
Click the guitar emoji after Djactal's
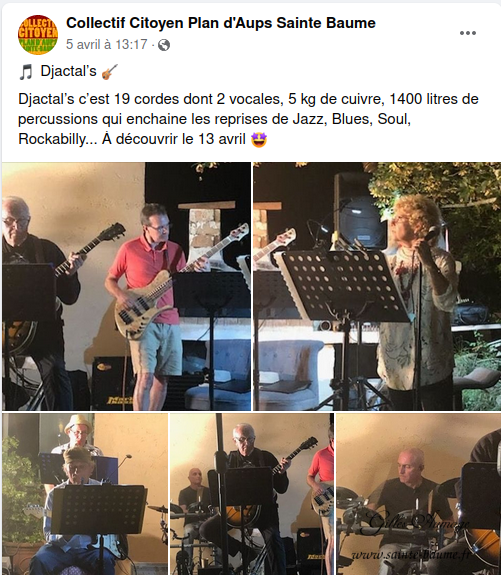point(110,72)
